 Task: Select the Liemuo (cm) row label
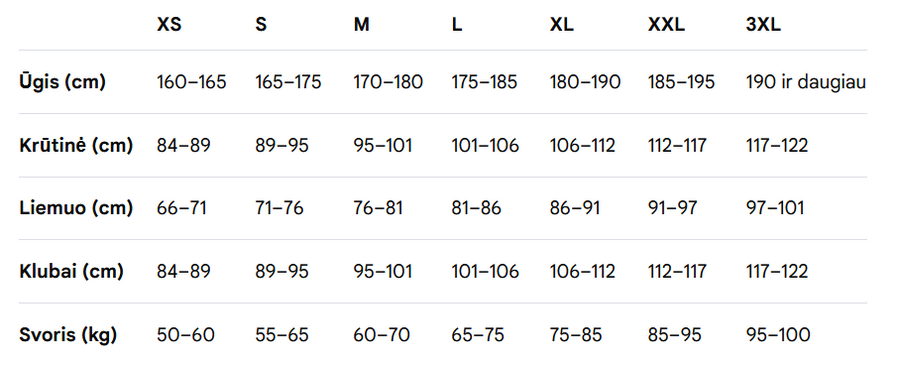(76, 208)
